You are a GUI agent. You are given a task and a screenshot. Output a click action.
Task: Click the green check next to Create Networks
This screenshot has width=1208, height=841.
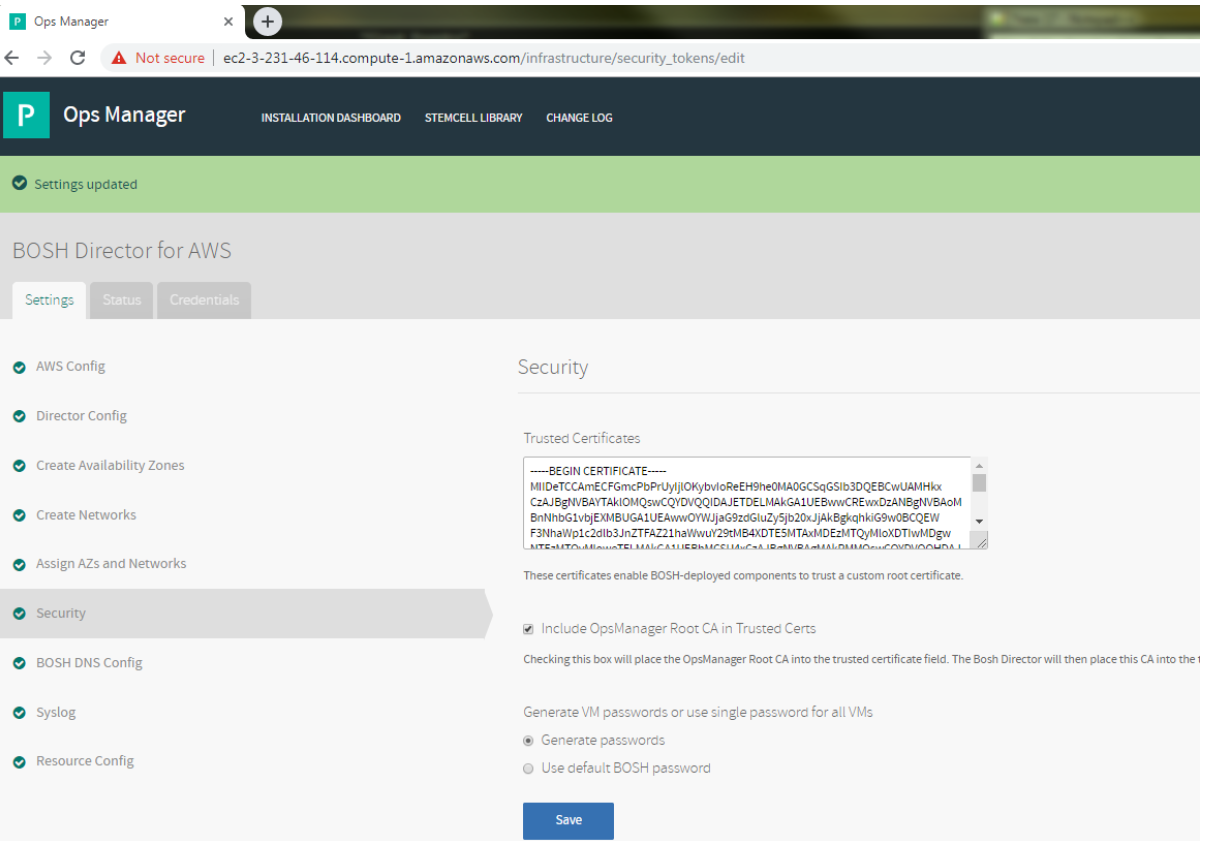pos(19,515)
